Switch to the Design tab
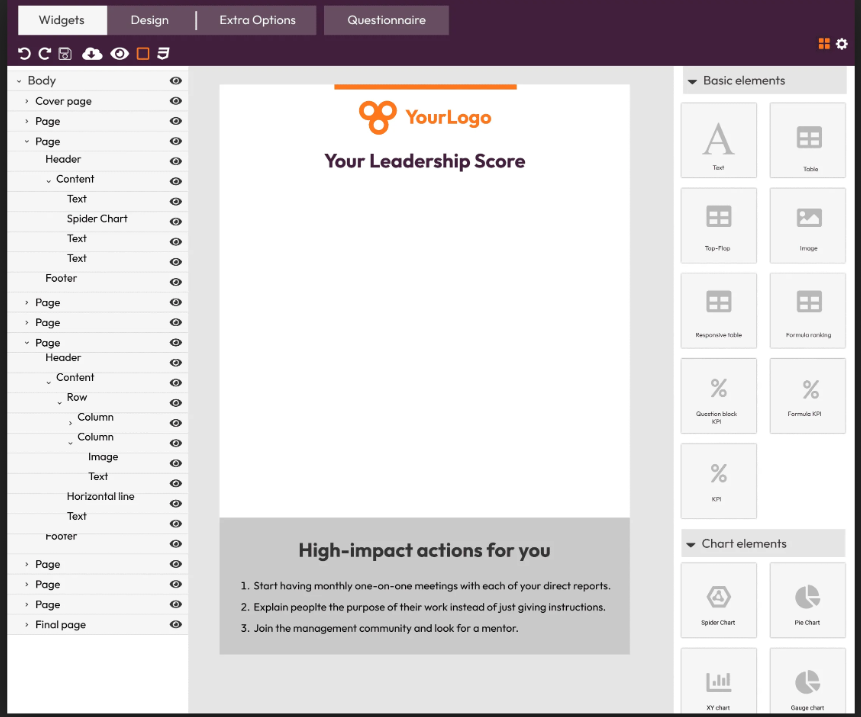The image size is (861, 717). pos(149,19)
